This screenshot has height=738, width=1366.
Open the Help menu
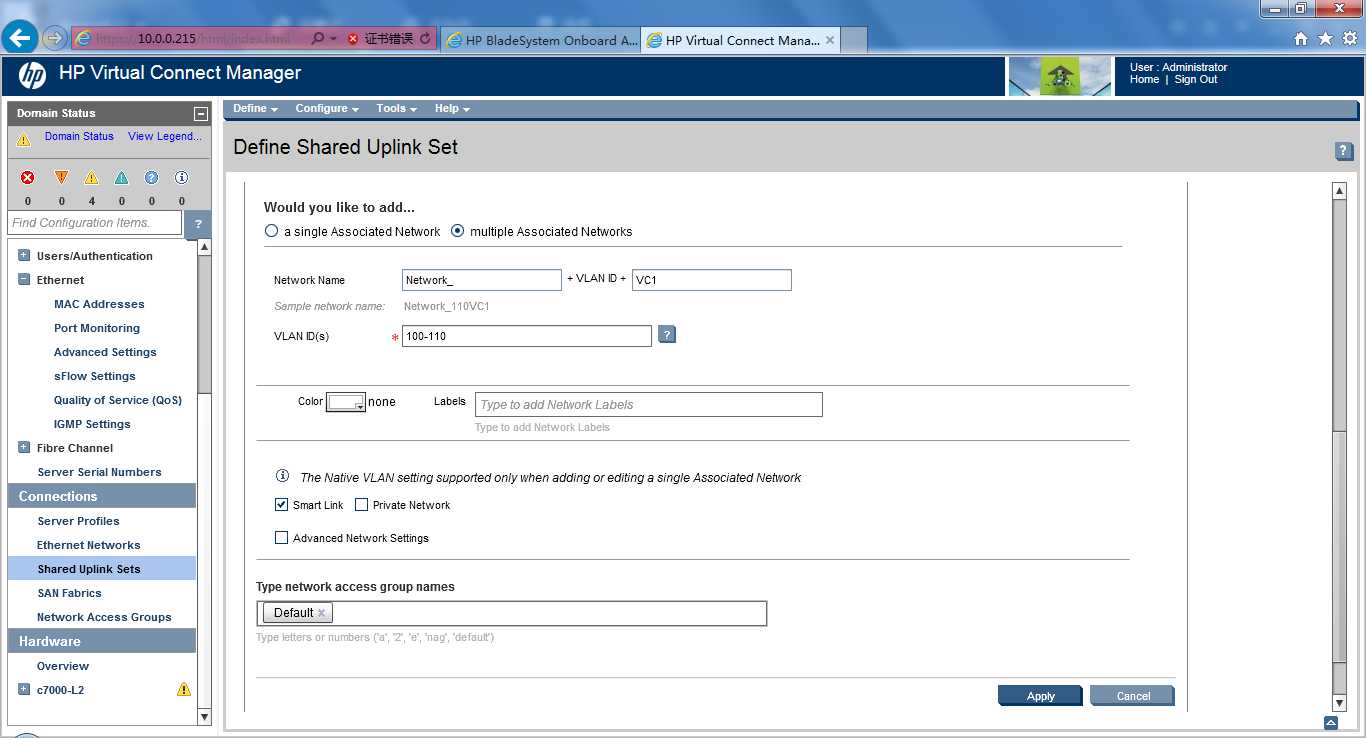tap(452, 108)
